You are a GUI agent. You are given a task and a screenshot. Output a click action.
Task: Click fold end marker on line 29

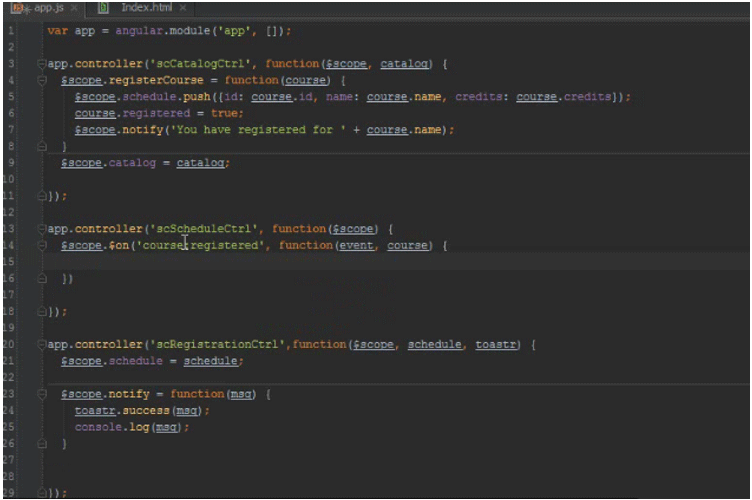(x=42, y=492)
